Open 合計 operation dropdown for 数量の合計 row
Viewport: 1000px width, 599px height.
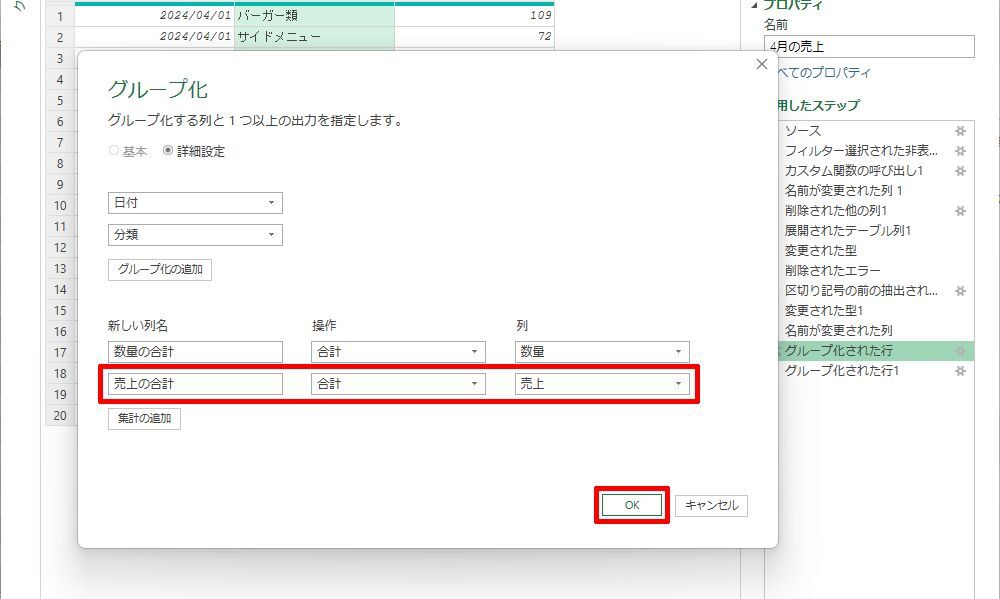coord(398,352)
